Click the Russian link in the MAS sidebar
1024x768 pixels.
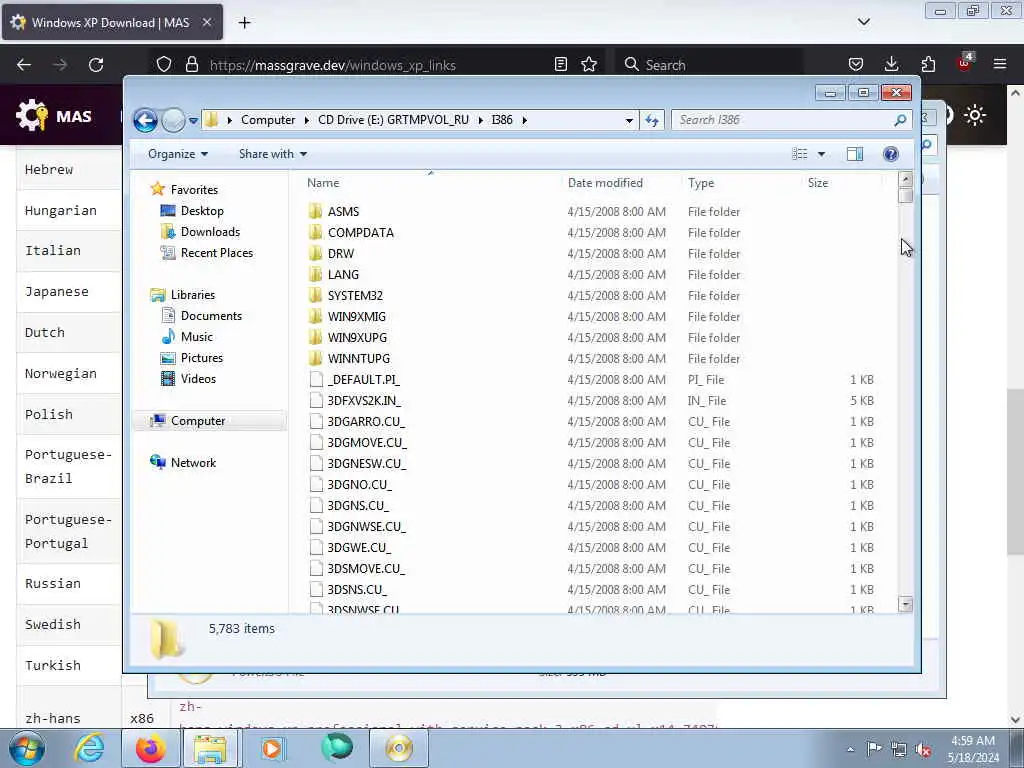point(53,584)
